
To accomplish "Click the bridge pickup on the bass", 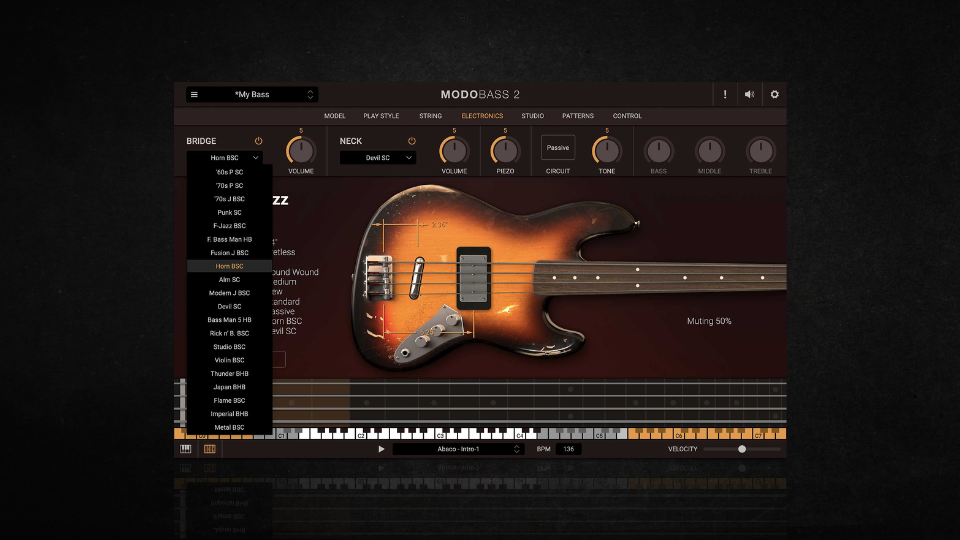I will pos(417,278).
